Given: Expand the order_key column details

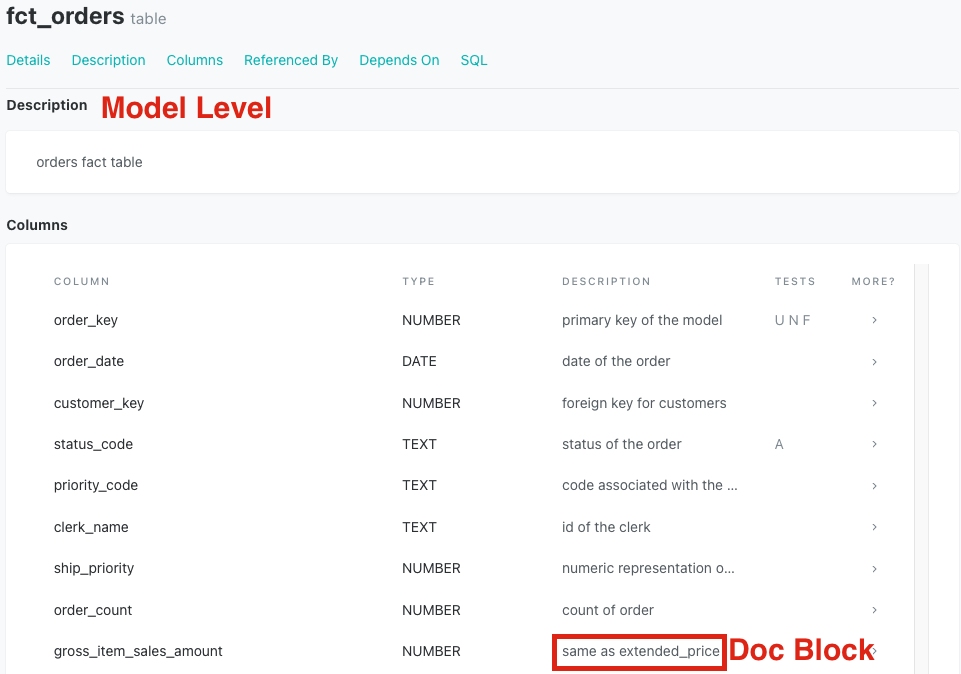Looking at the screenshot, I should pos(874,320).
